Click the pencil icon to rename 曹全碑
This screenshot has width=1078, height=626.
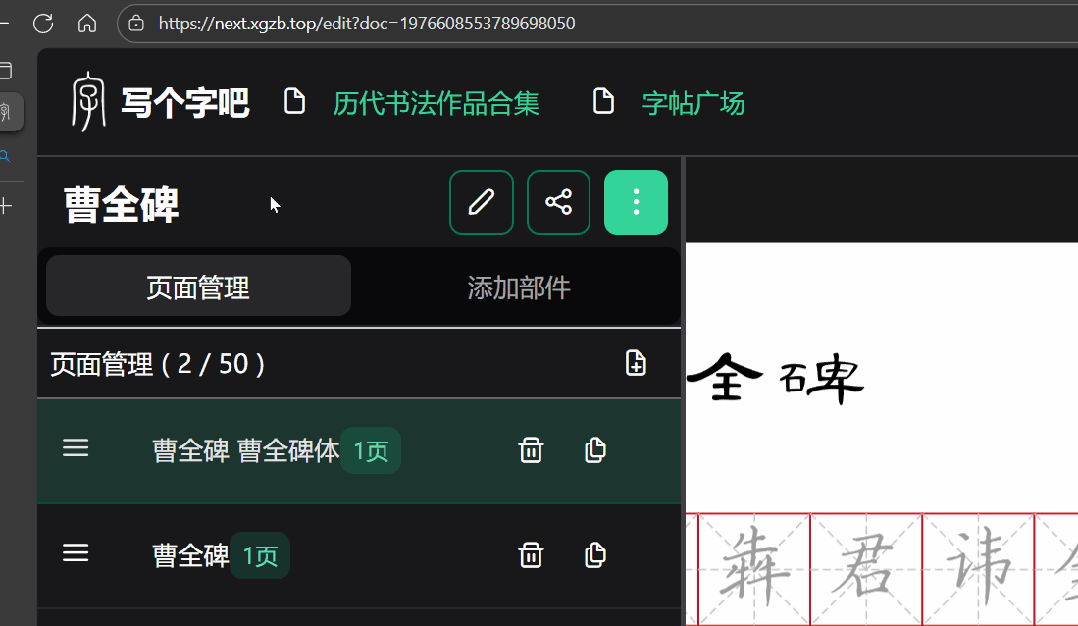click(x=481, y=202)
